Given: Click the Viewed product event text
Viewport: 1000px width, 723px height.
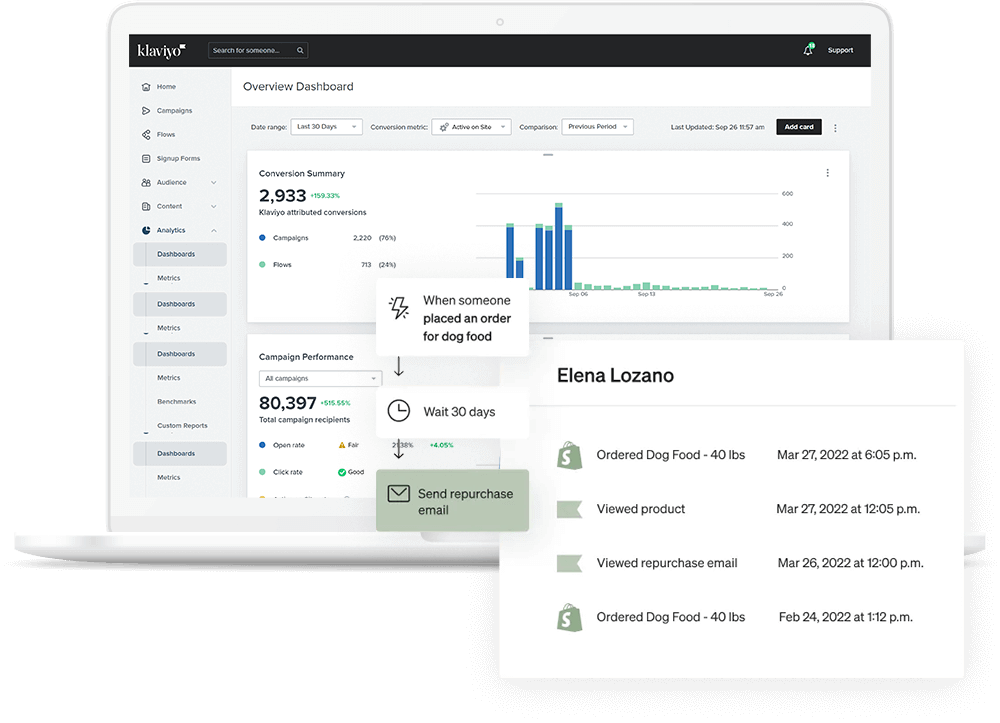Looking at the screenshot, I should [x=640, y=509].
